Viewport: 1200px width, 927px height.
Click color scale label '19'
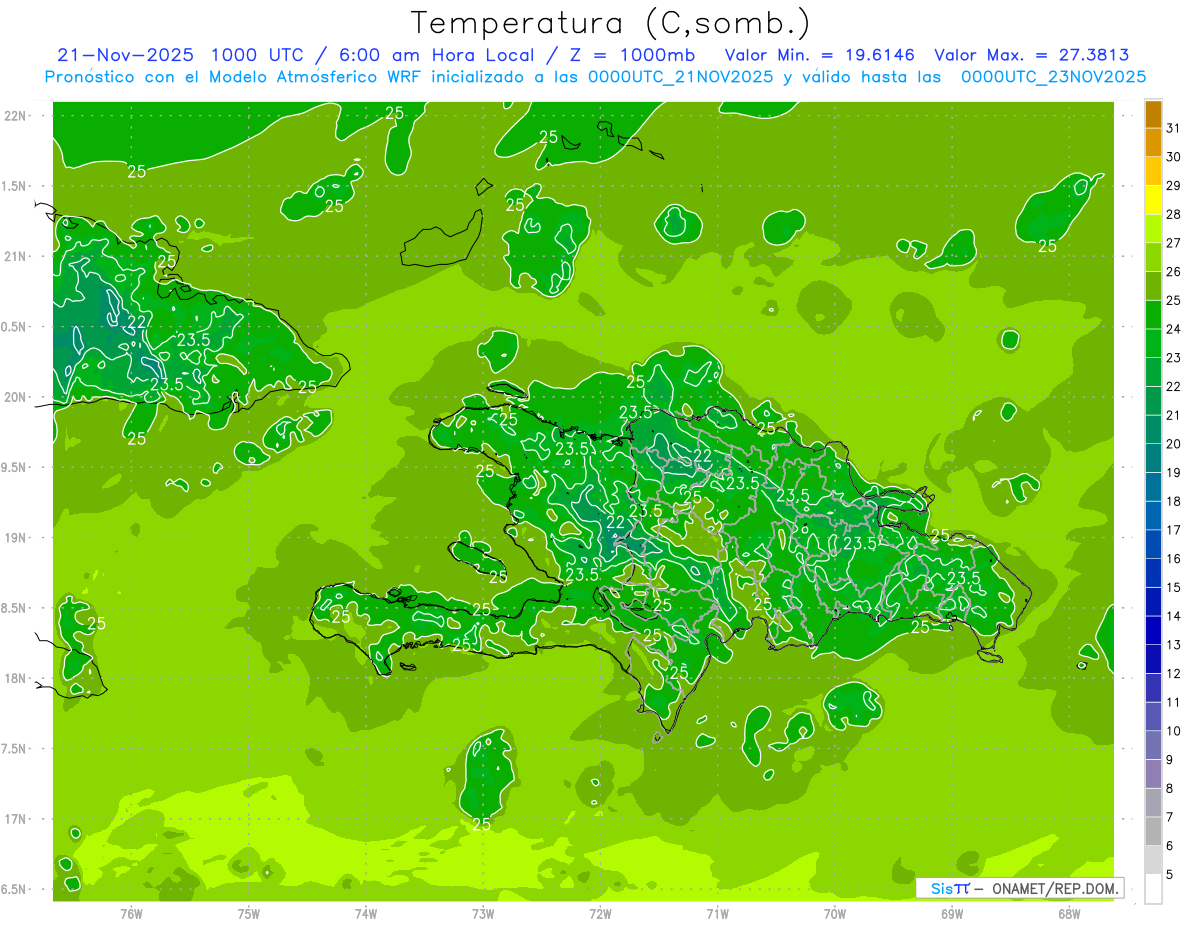(1174, 472)
